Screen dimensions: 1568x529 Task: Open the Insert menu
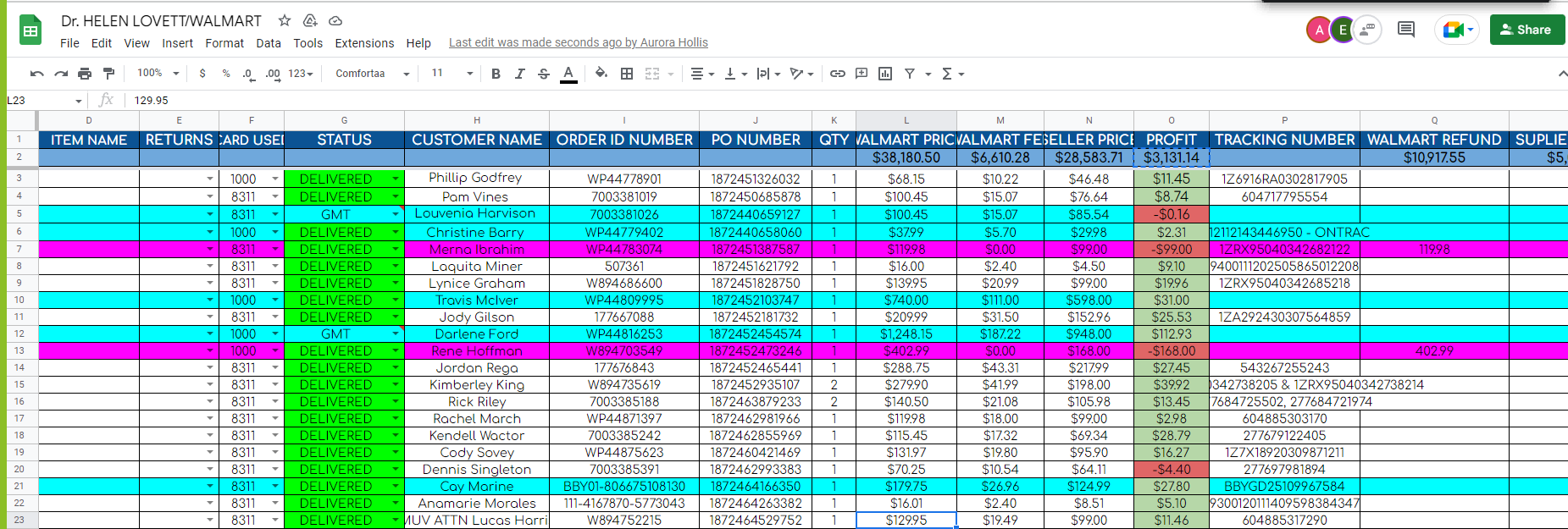click(177, 43)
